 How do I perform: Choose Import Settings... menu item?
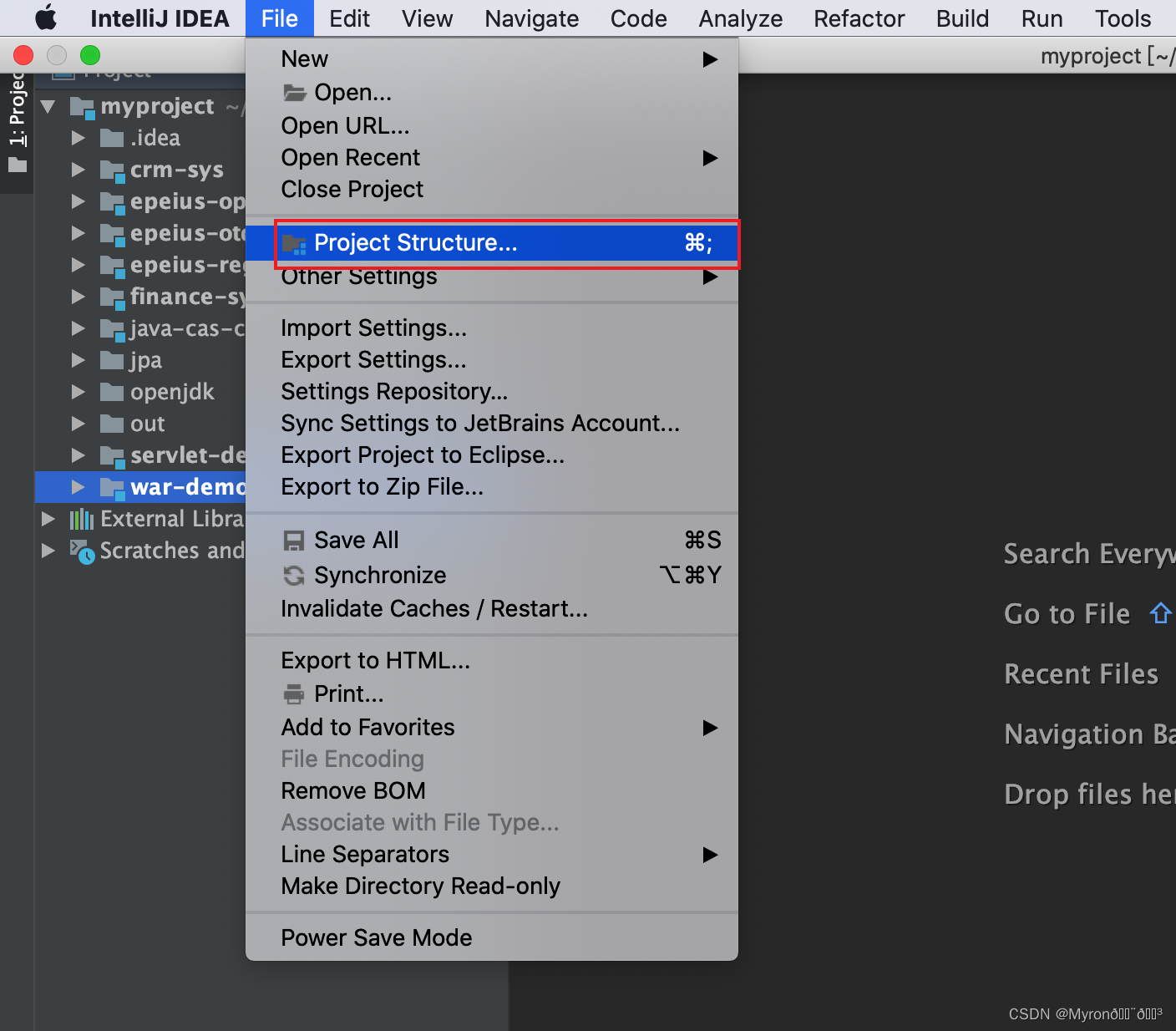point(492,328)
